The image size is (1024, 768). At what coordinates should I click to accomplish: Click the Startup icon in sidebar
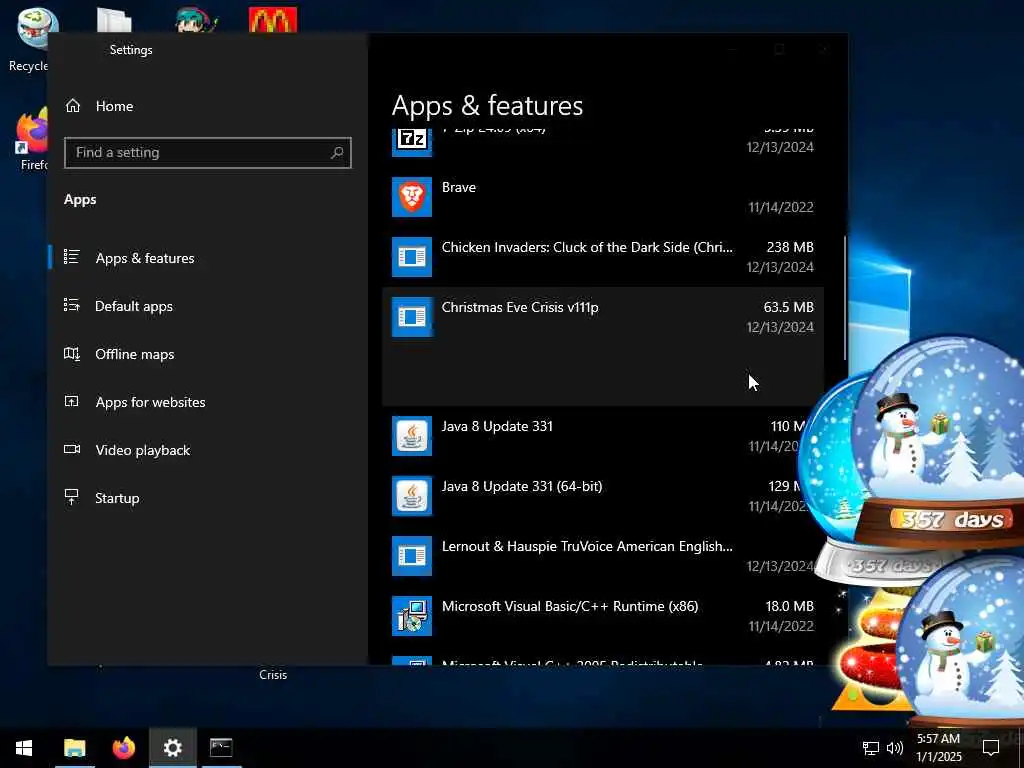click(x=72, y=497)
